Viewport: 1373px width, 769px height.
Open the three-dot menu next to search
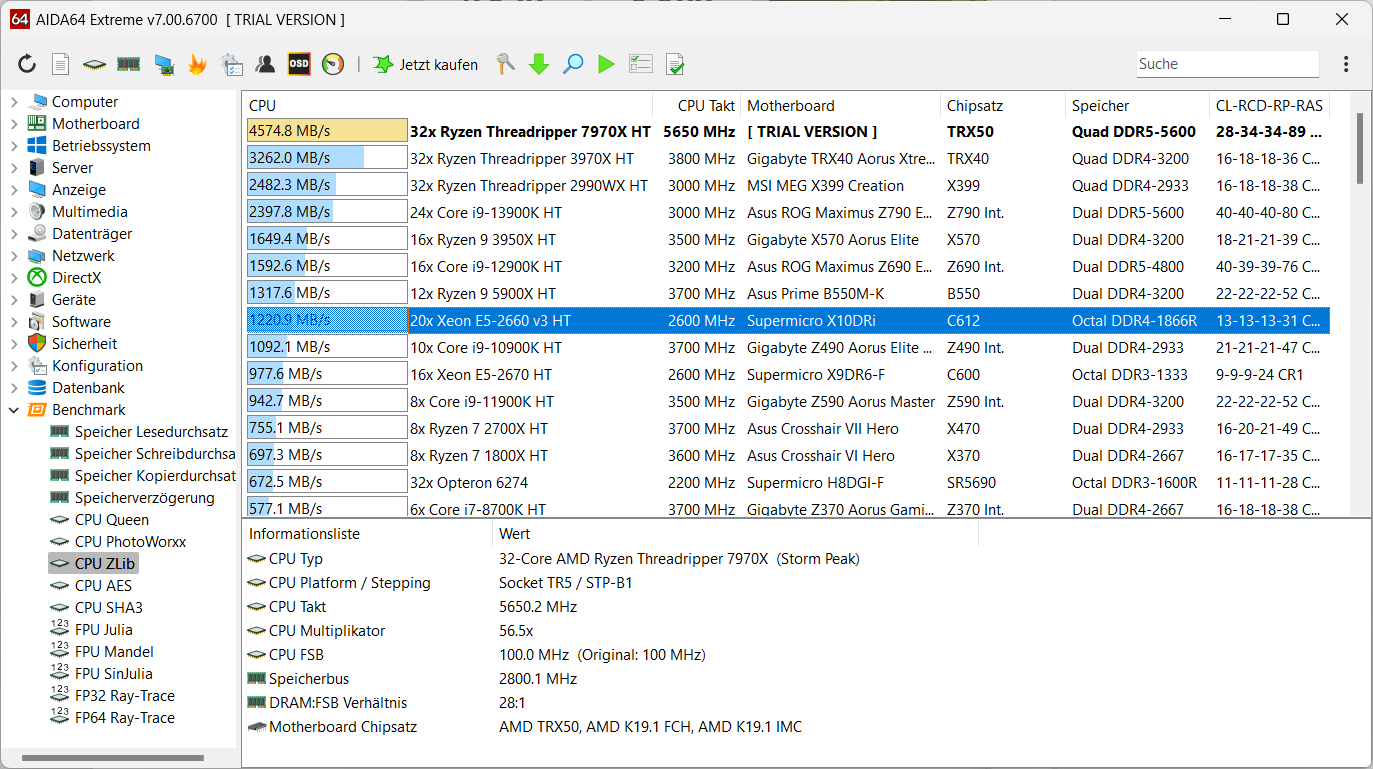click(x=1346, y=64)
